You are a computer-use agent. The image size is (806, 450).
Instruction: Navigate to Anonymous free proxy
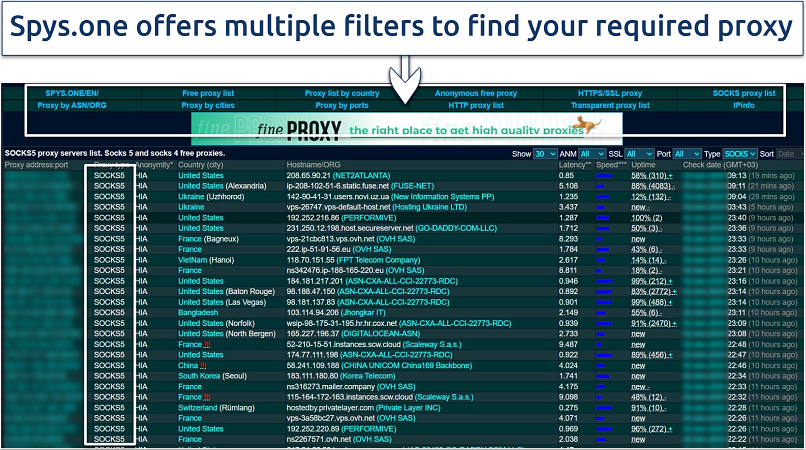click(475, 93)
